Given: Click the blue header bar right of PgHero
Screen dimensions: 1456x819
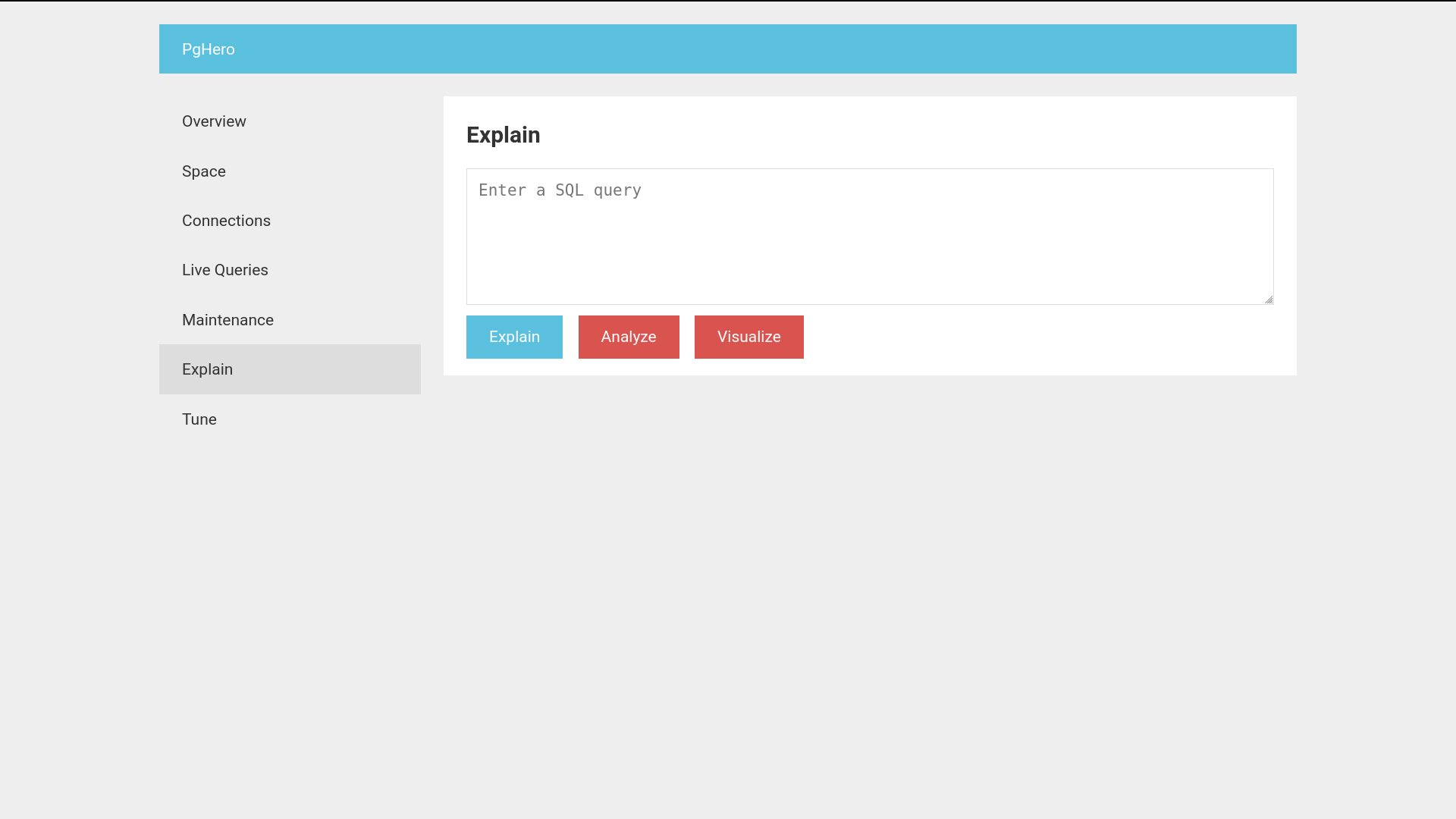Looking at the screenshot, I should click(x=758, y=49).
